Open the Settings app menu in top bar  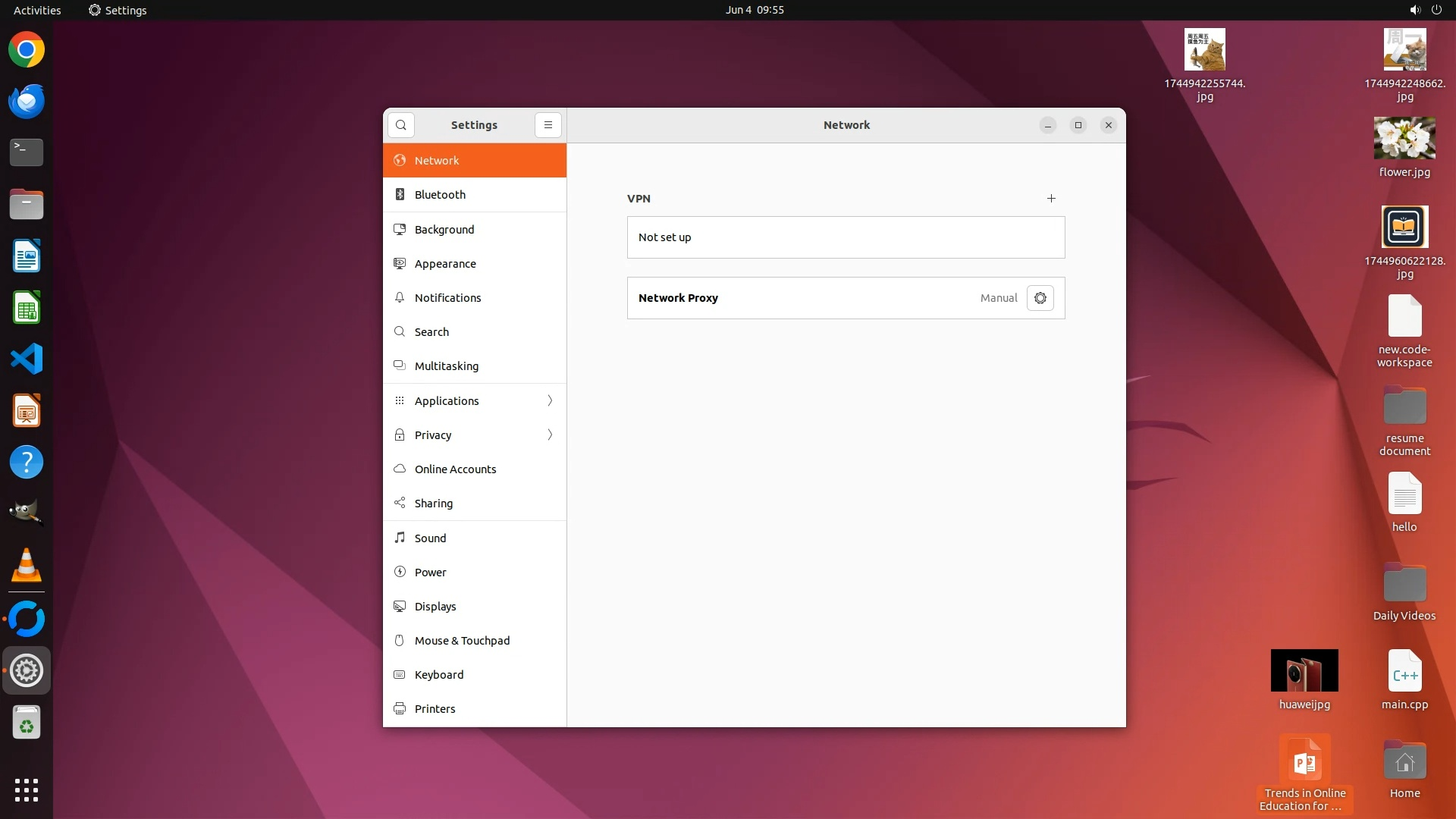click(x=118, y=10)
